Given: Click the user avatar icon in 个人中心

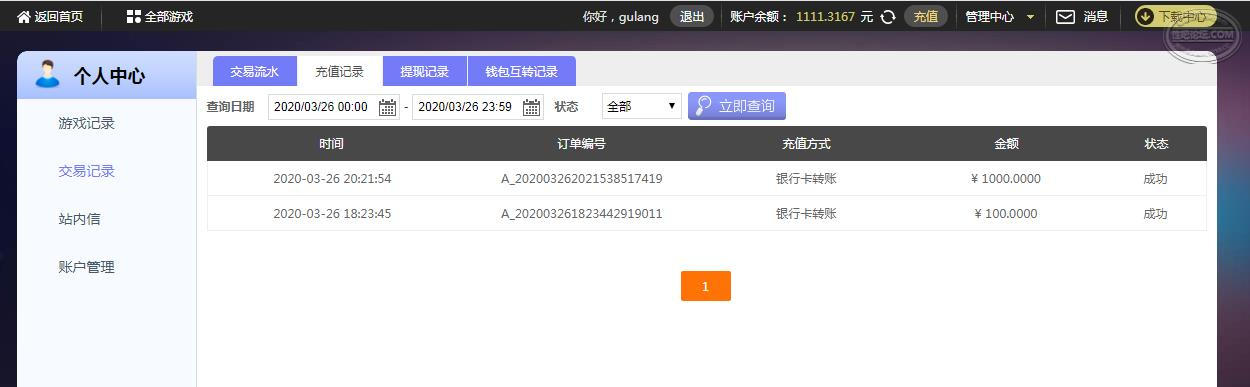Looking at the screenshot, I should [x=47, y=74].
